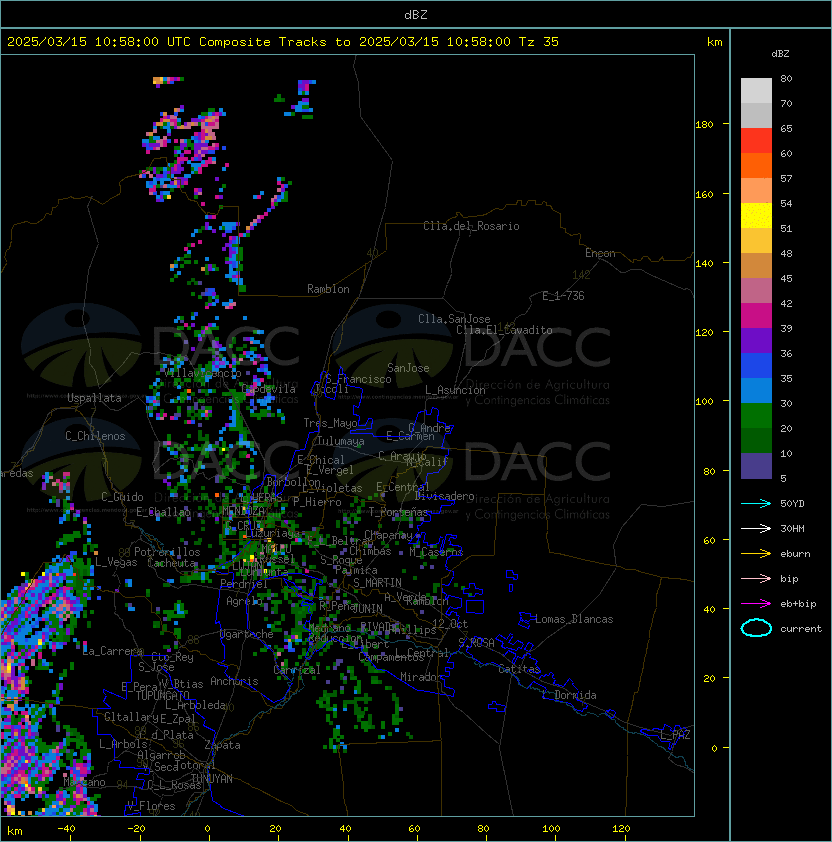The height and width of the screenshot is (842, 832).
Task: Click the 'Tz 35' text in header
Action: coord(539,42)
